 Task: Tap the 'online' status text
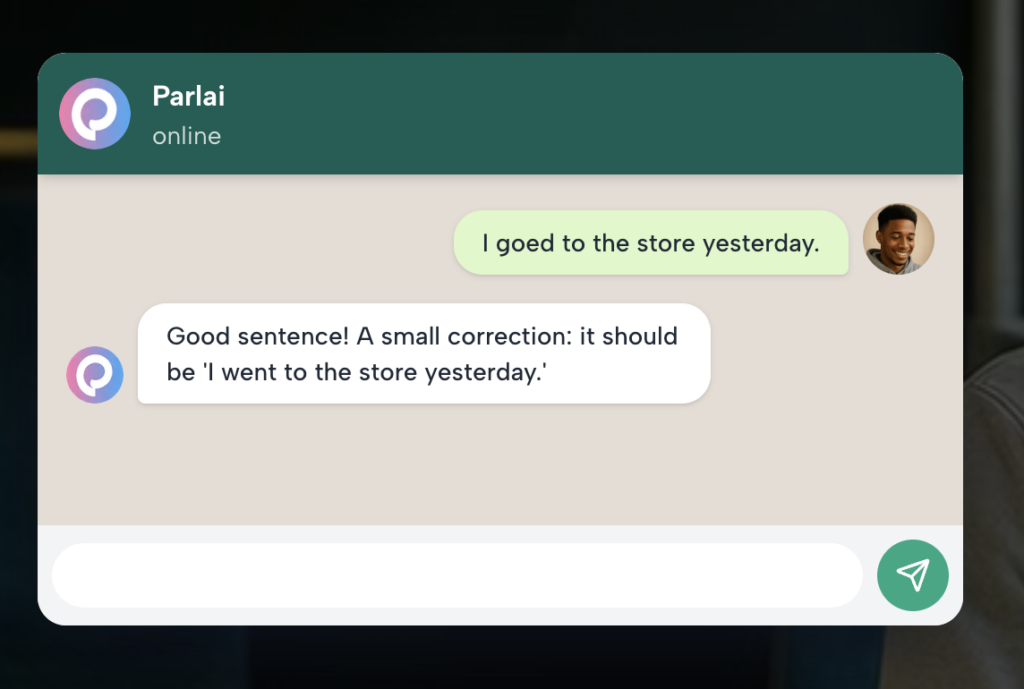click(x=186, y=136)
